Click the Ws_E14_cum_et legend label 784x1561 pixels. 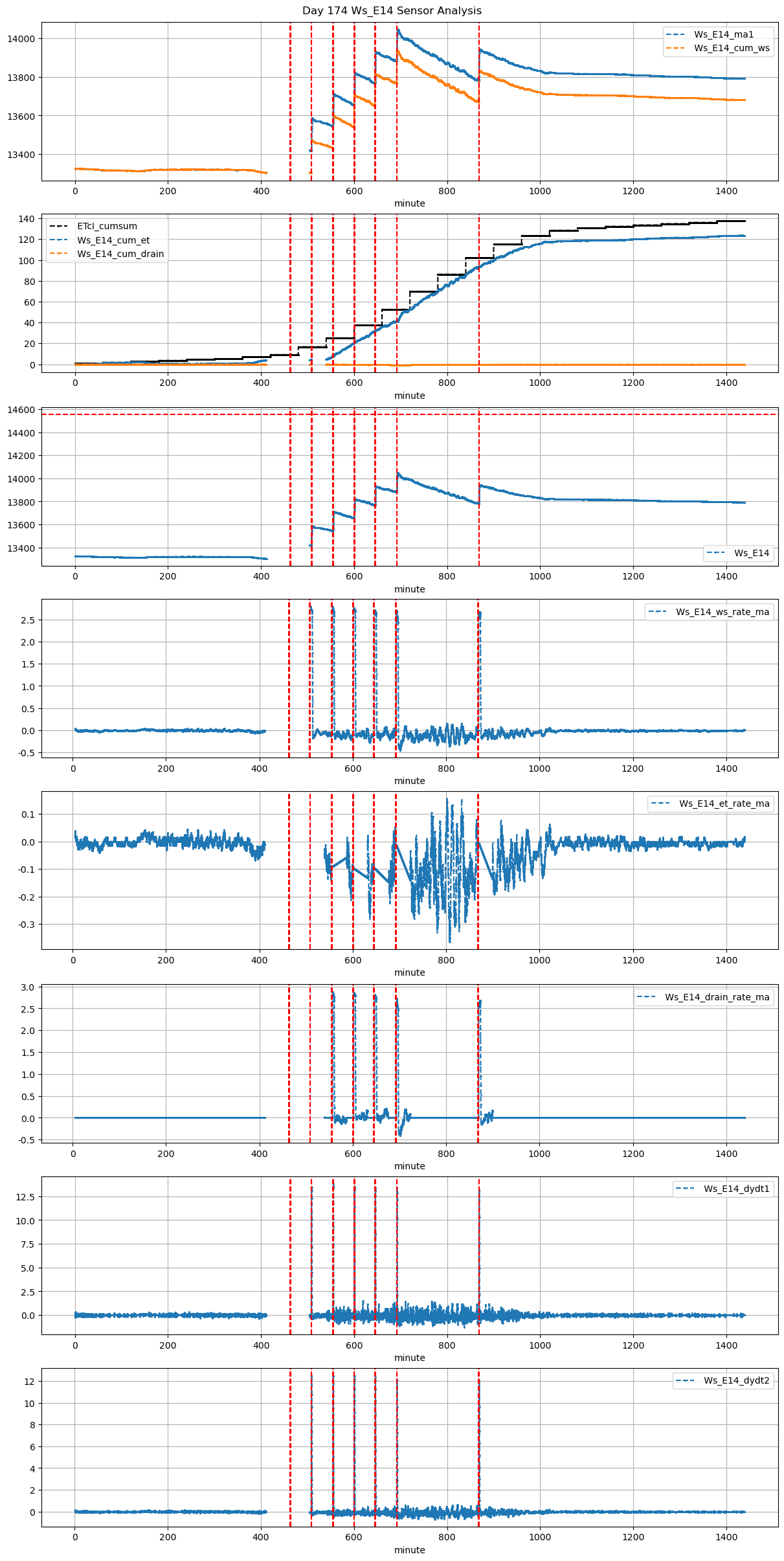(x=113, y=240)
